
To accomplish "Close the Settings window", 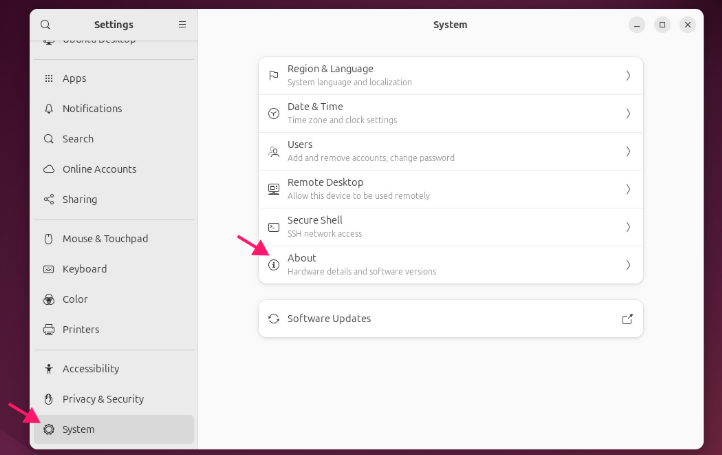I will pos(687,25).
